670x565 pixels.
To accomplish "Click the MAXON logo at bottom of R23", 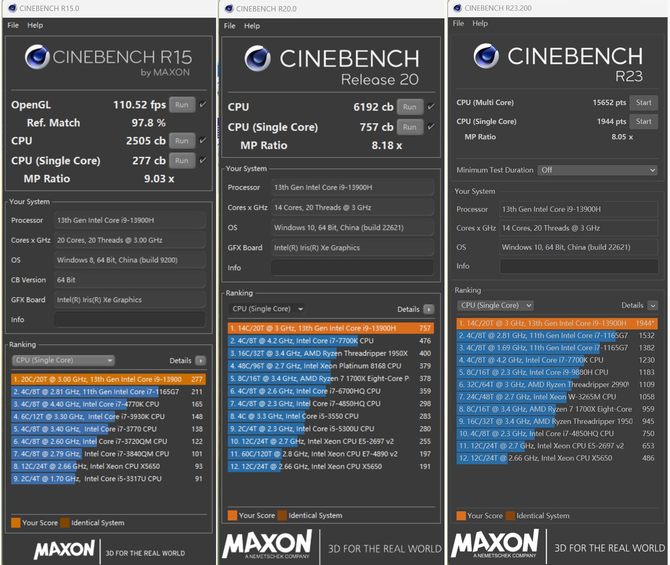I will pyautogui.click(x=496, y=544).
